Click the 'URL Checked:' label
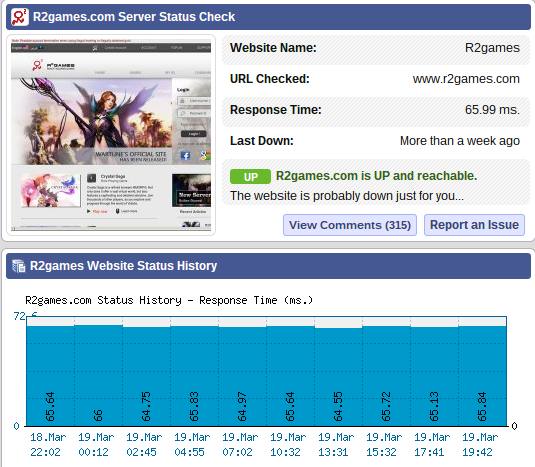The image size is (535, 467). [x=270, y=79]
